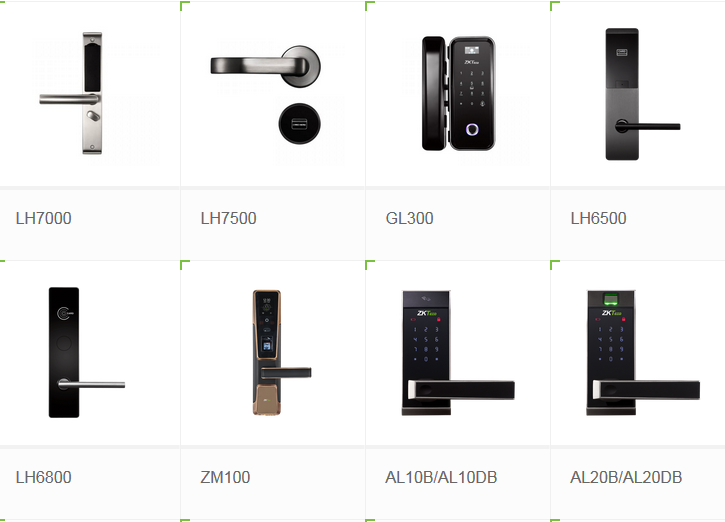View the LH6800 card lock image
Image resolution: width=725 pixels, height=522 pixels.
click(87, 352)
